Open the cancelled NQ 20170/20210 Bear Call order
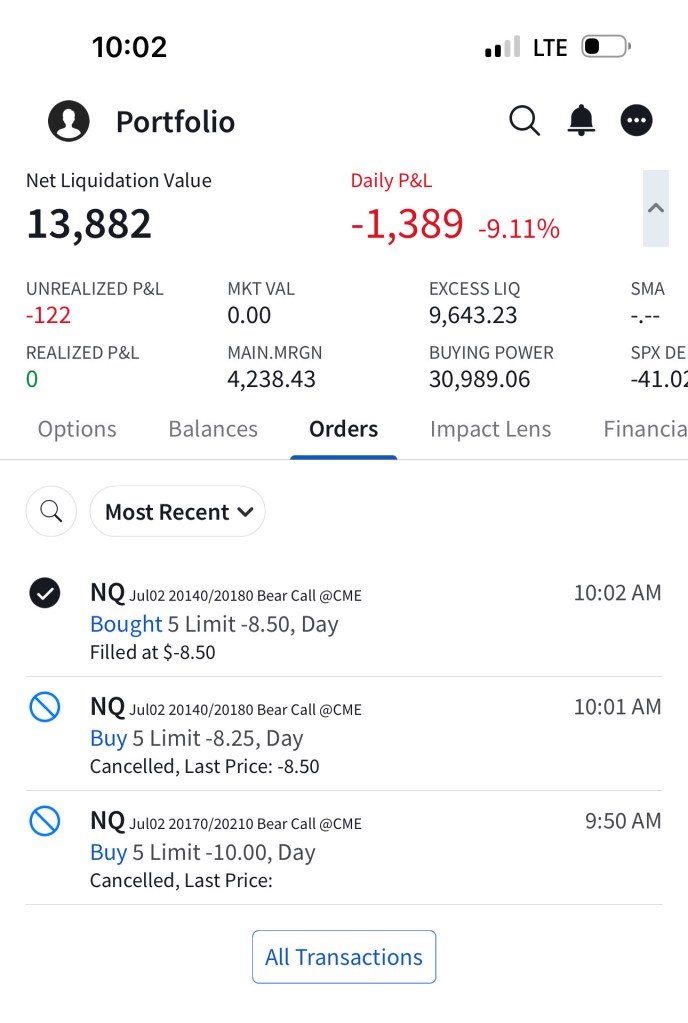 click(300, 850)
